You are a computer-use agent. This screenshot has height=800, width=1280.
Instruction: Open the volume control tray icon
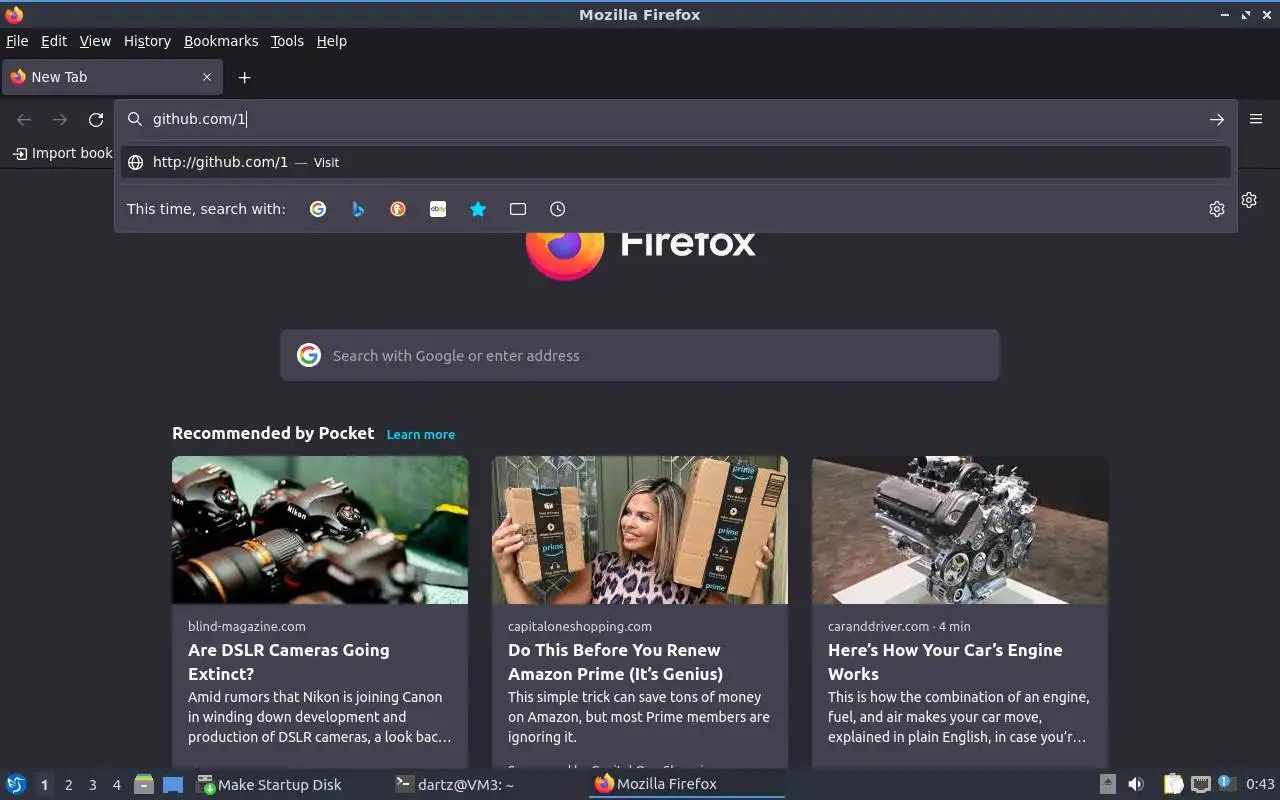(1136, 784)
